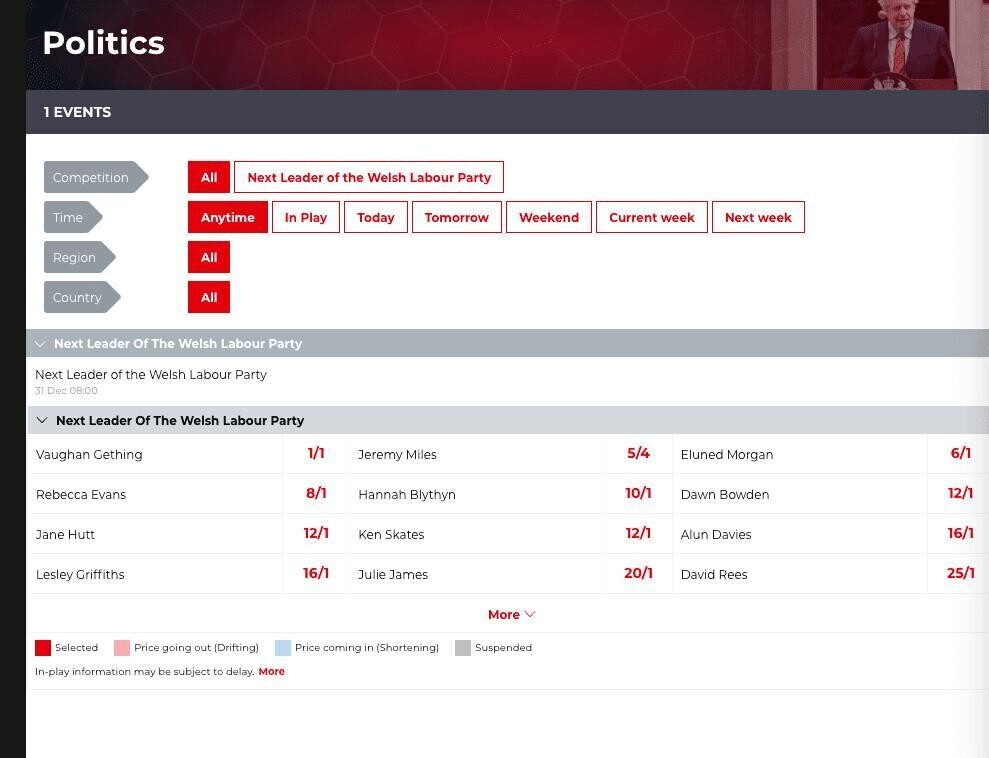Image resolution: width=989 pixels, height=758 pixels.
Task: Select the All competition filter
Action: (209, 177)
